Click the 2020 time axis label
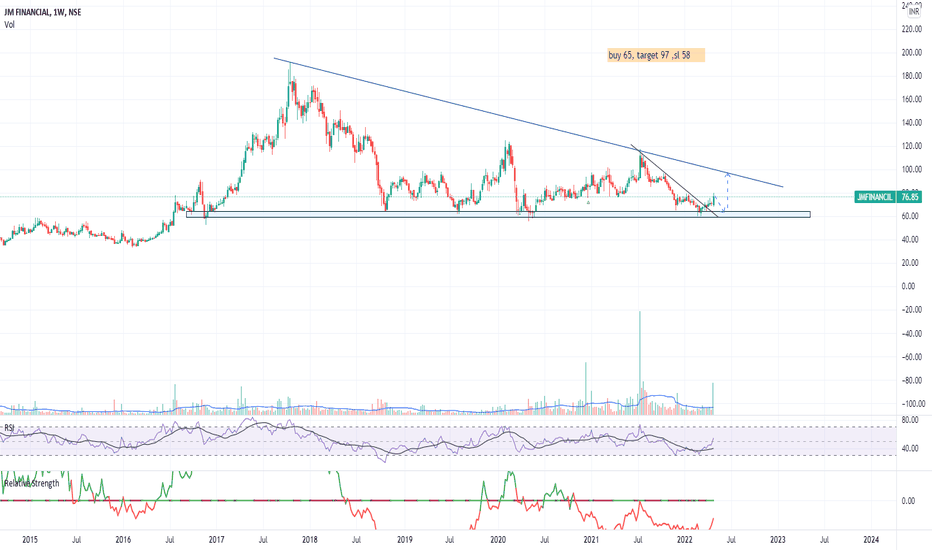 [x=498, y=540]
